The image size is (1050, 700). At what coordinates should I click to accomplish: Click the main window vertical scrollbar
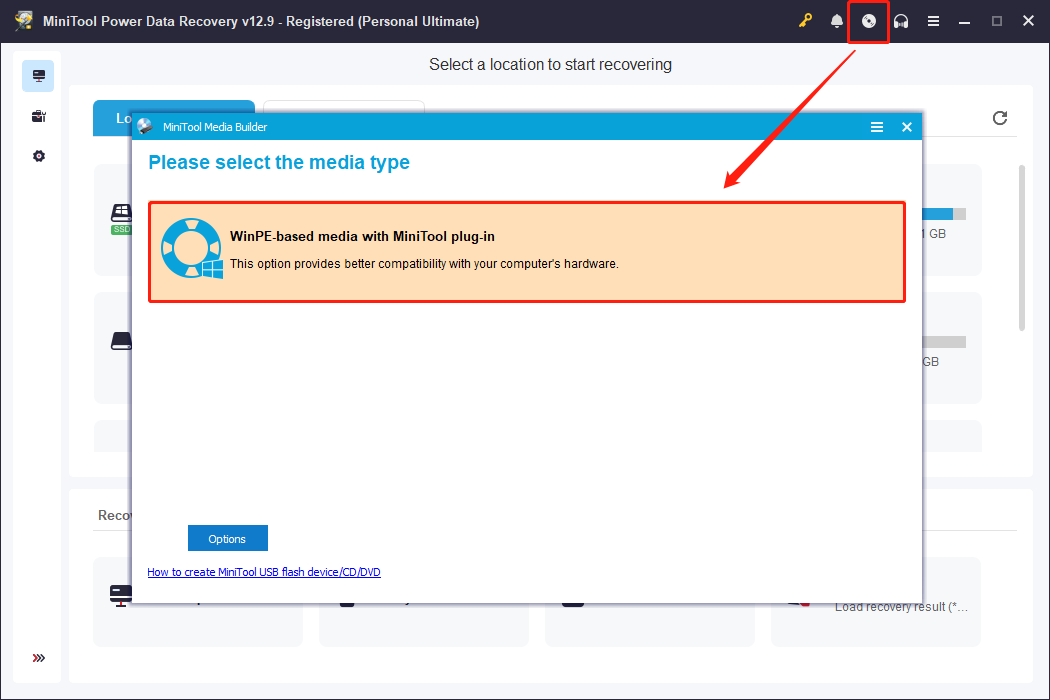click(x=1022, y=248)
